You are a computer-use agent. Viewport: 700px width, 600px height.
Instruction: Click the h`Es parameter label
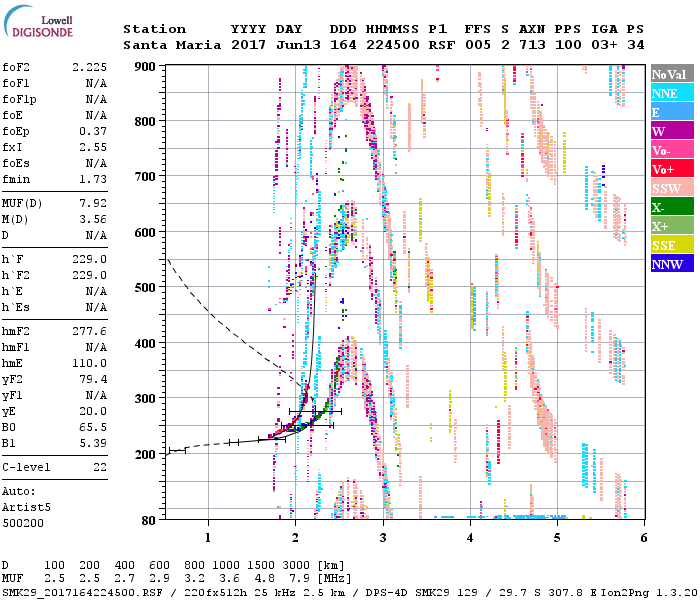(16, 308)
